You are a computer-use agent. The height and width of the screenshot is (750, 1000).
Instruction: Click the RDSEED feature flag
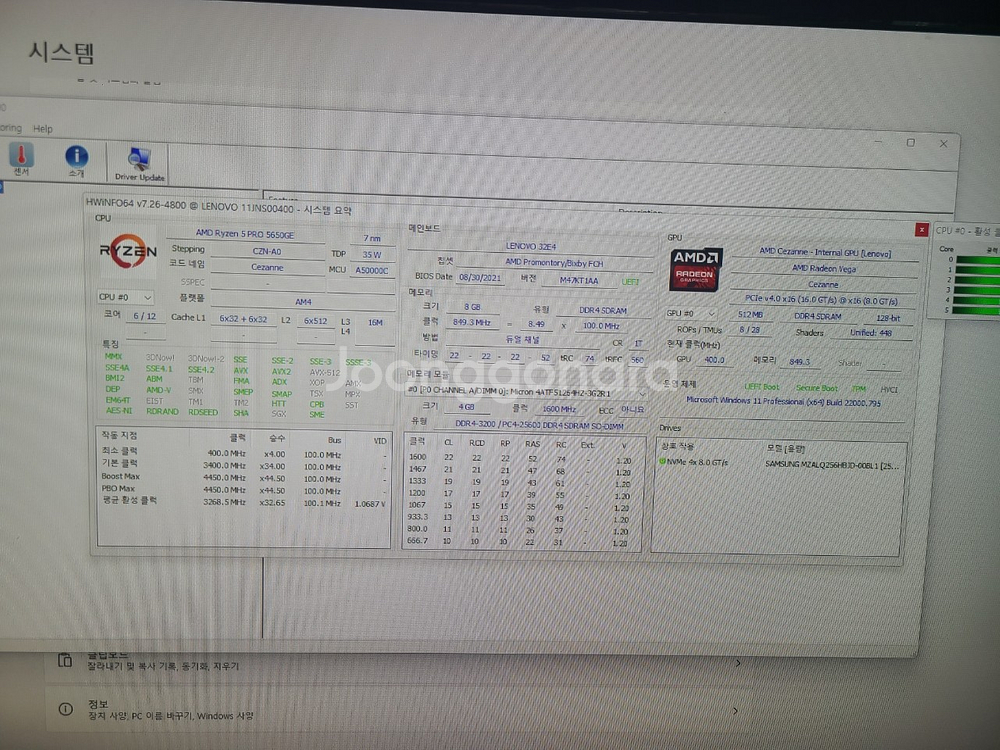point(203,412)
